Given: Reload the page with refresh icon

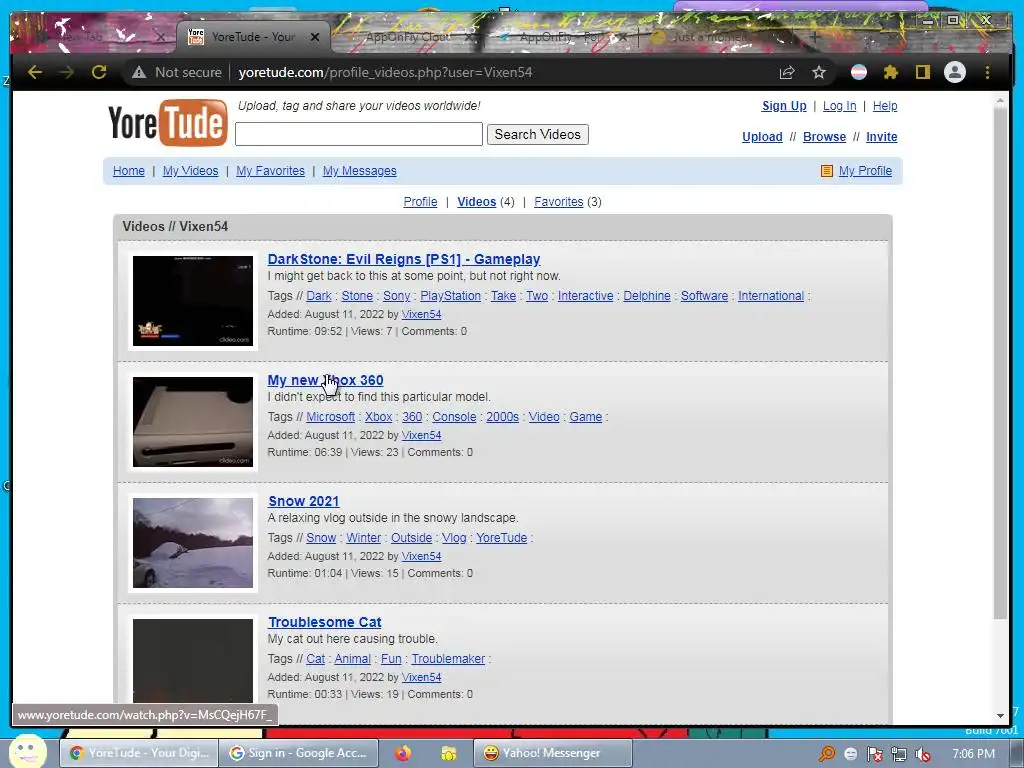Looking at the screenshot, I should (x=99, y=72).
